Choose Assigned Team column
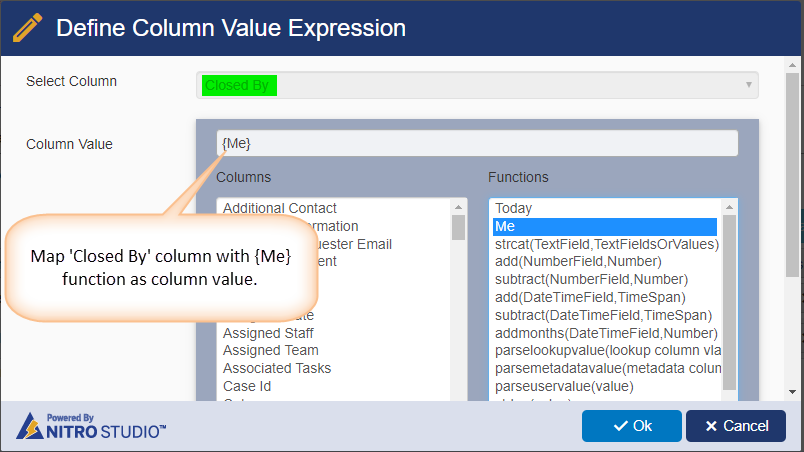The width and height of the screenshot is (804, 452). [x=270, y=351]
